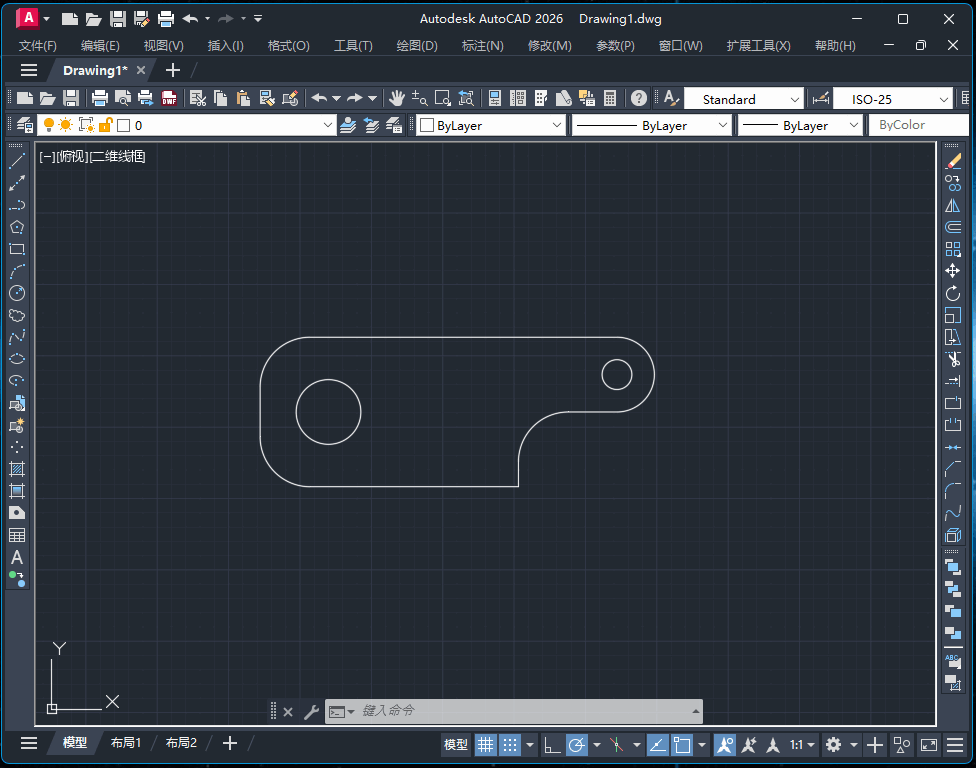Screen dimensions: 976x768
Task: Activate the Move tool
Action: click(x=952, y=271)
